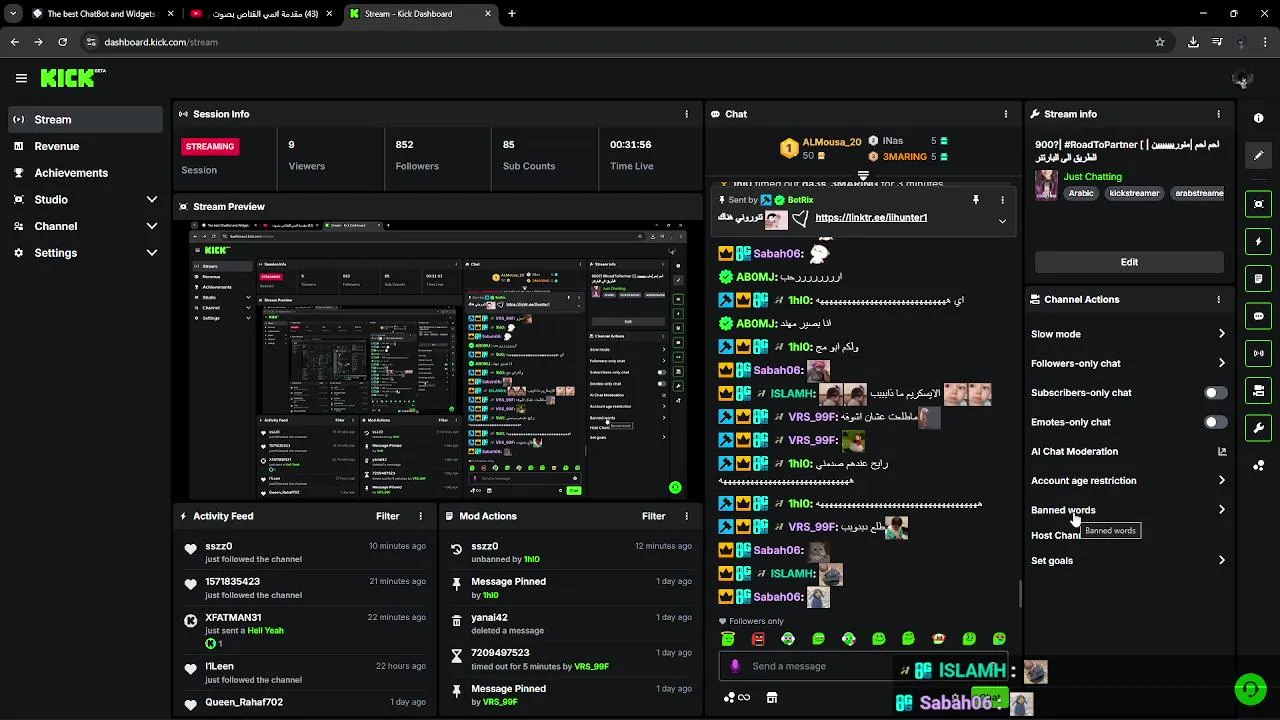Collapse the pinned message with its chevron
The image size is (1280, 720).
point(1002,221)
